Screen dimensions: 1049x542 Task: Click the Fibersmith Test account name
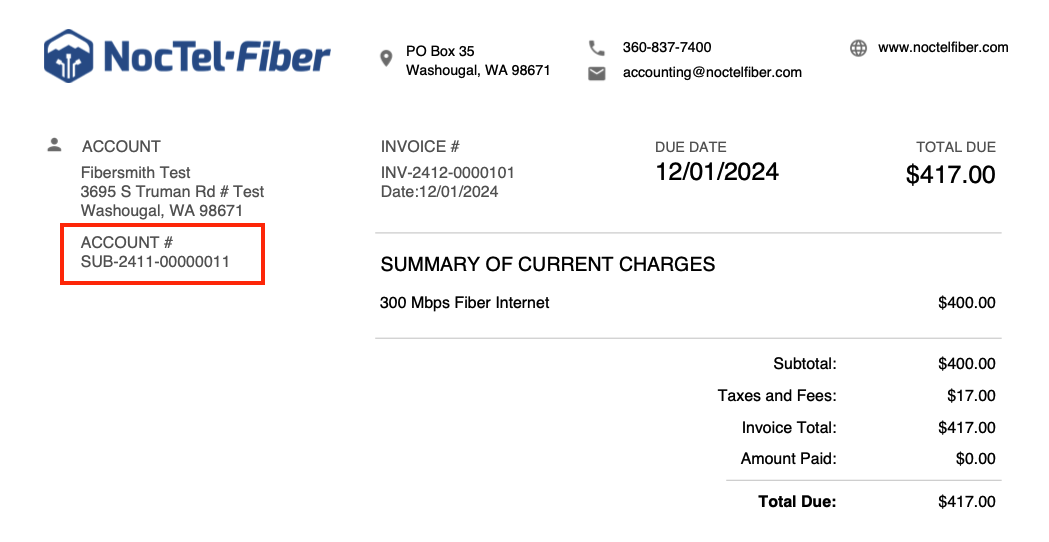tap(136, 172)
